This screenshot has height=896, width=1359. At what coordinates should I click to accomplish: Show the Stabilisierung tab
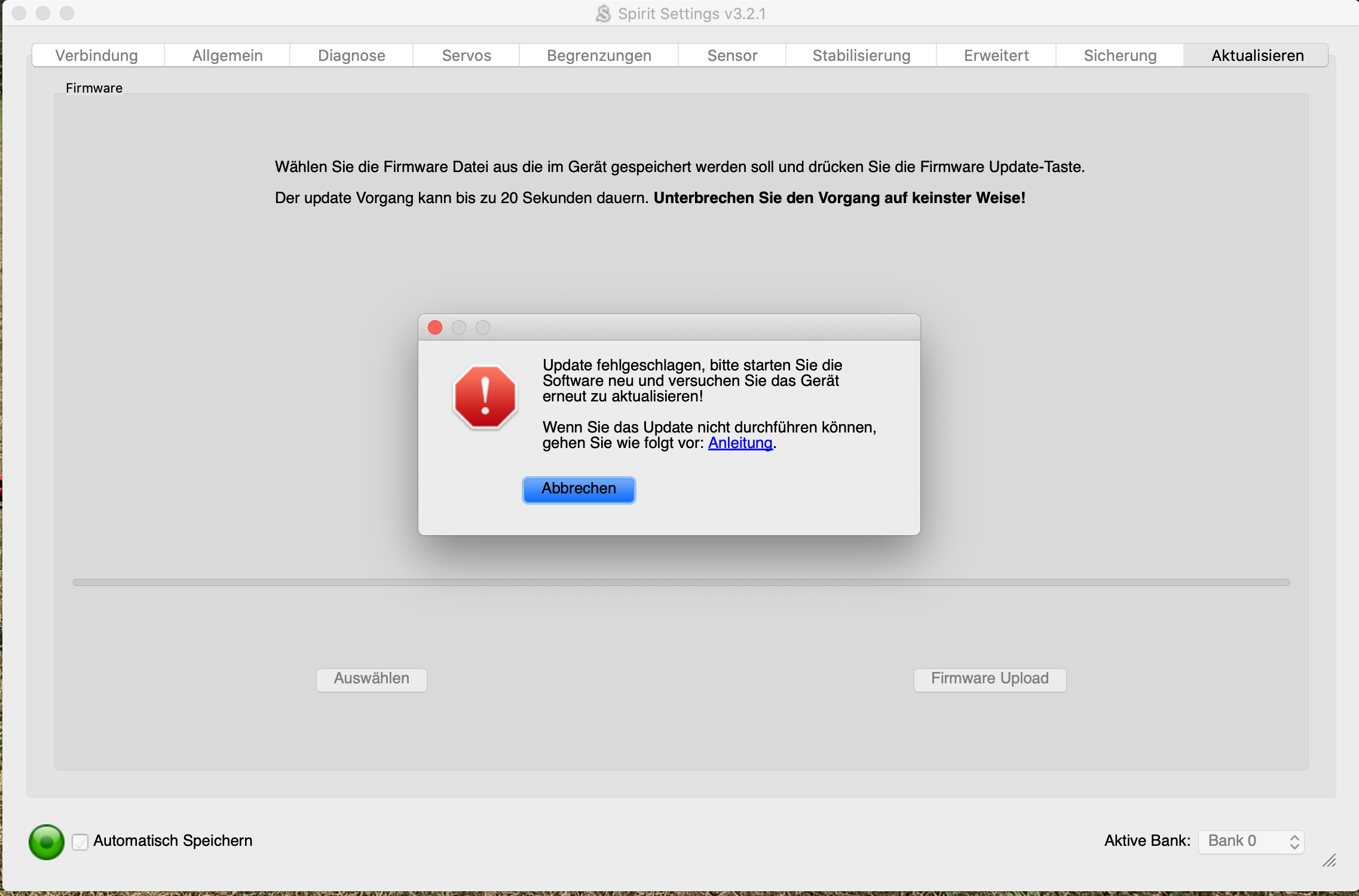click(x=861, y=56)
